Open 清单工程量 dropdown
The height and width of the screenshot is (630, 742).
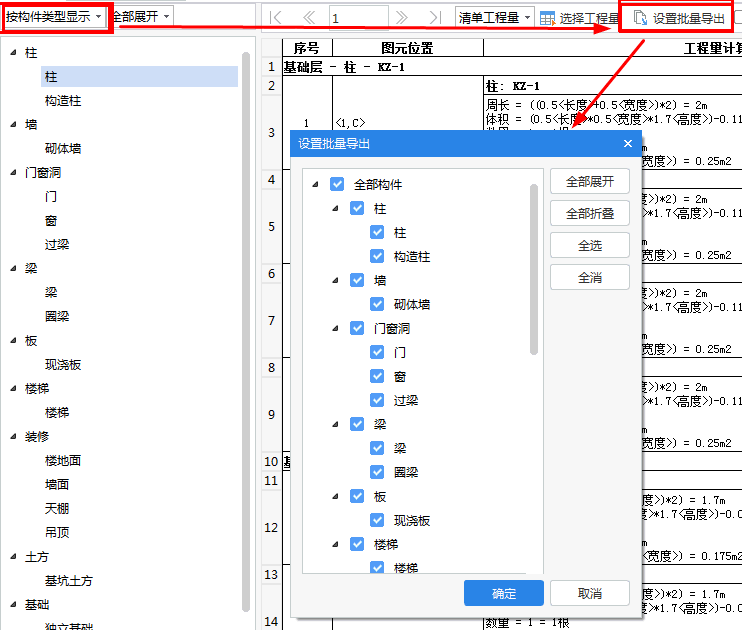pos(494,18)
